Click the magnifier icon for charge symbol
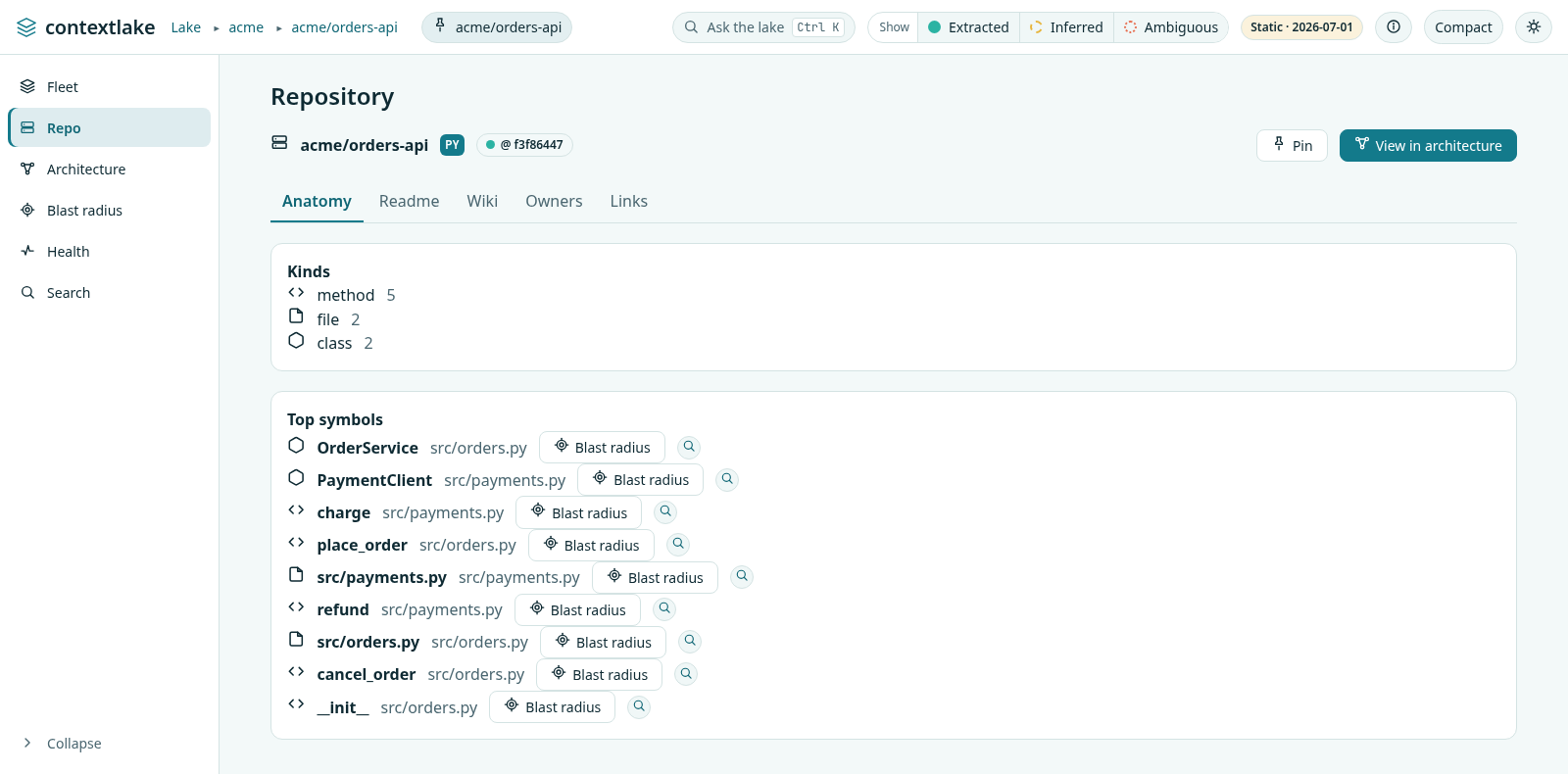This screenshot has width=1568, height=774. coord(665,511)
